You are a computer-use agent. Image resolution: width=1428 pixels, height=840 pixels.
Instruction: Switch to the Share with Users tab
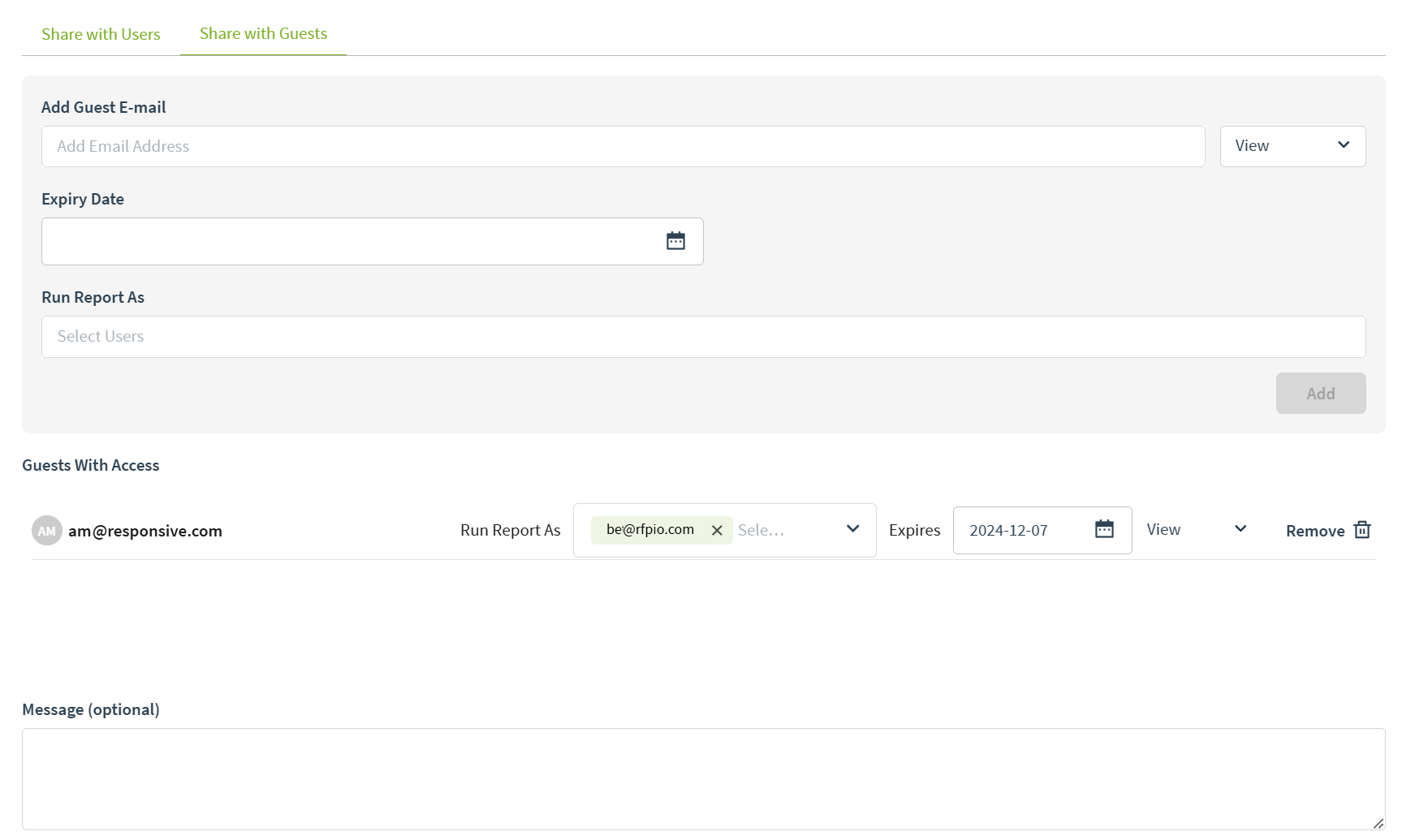[x=101, y=34]
